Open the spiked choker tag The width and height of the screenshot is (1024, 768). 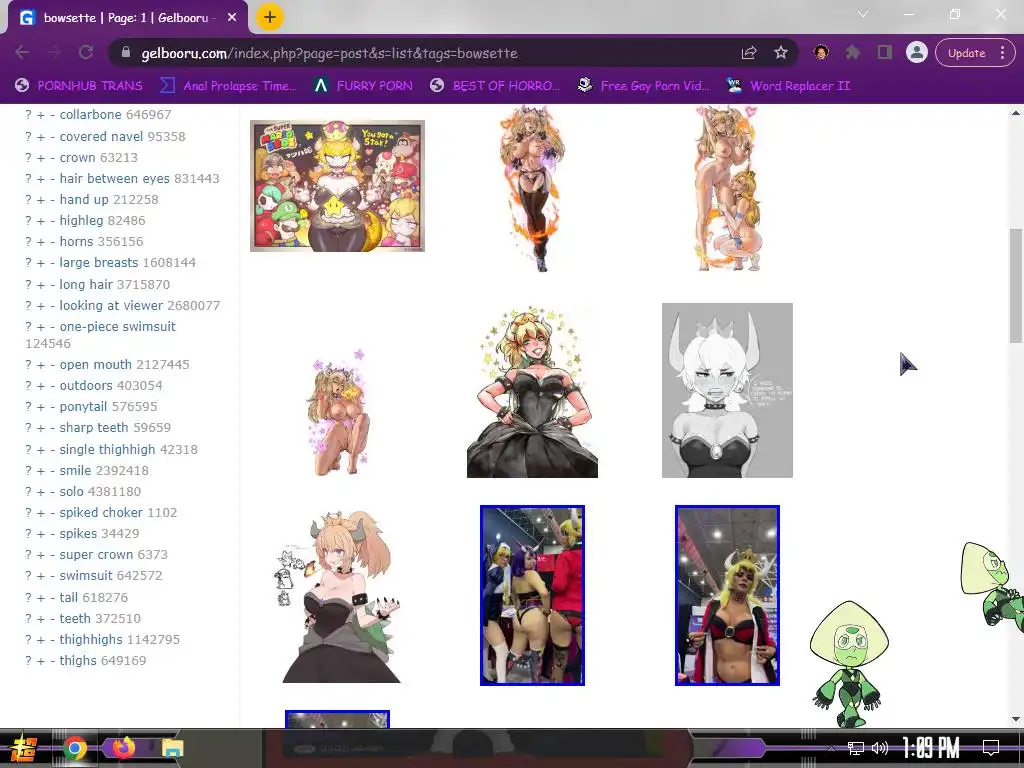coord(101,512)
